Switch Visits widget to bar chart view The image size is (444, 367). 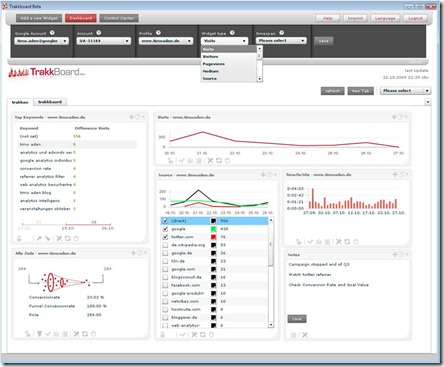pyautogui.click(x=190, y=161)
